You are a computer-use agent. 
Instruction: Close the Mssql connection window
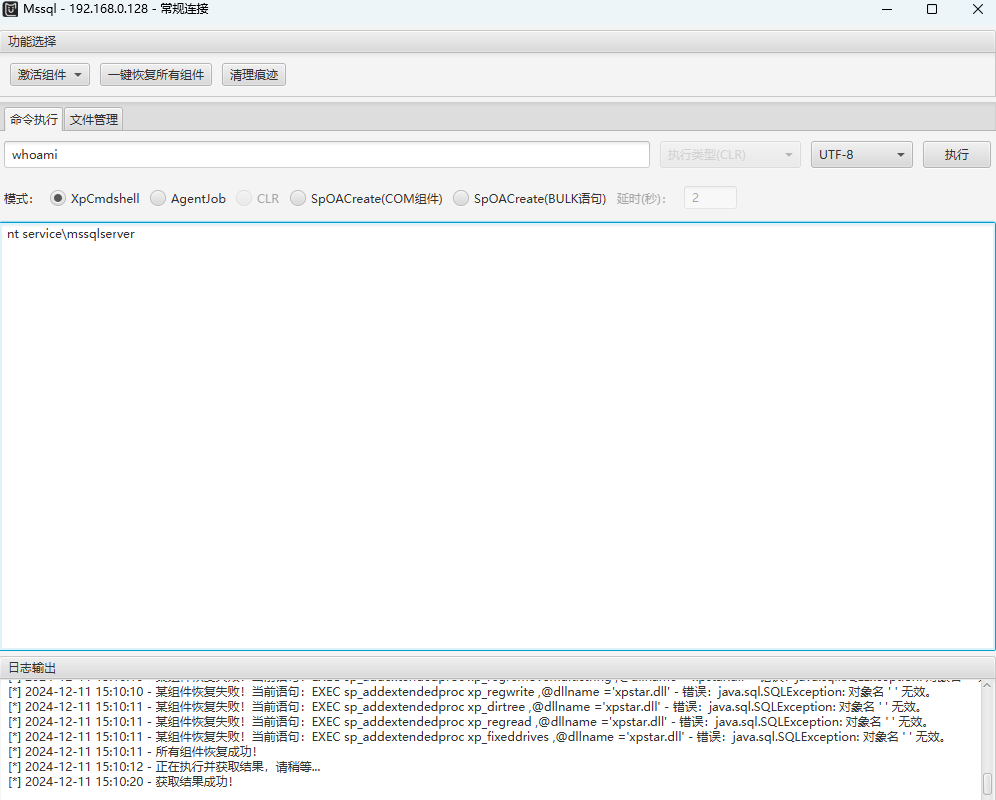pyautogui.click(x=977, y=10)
